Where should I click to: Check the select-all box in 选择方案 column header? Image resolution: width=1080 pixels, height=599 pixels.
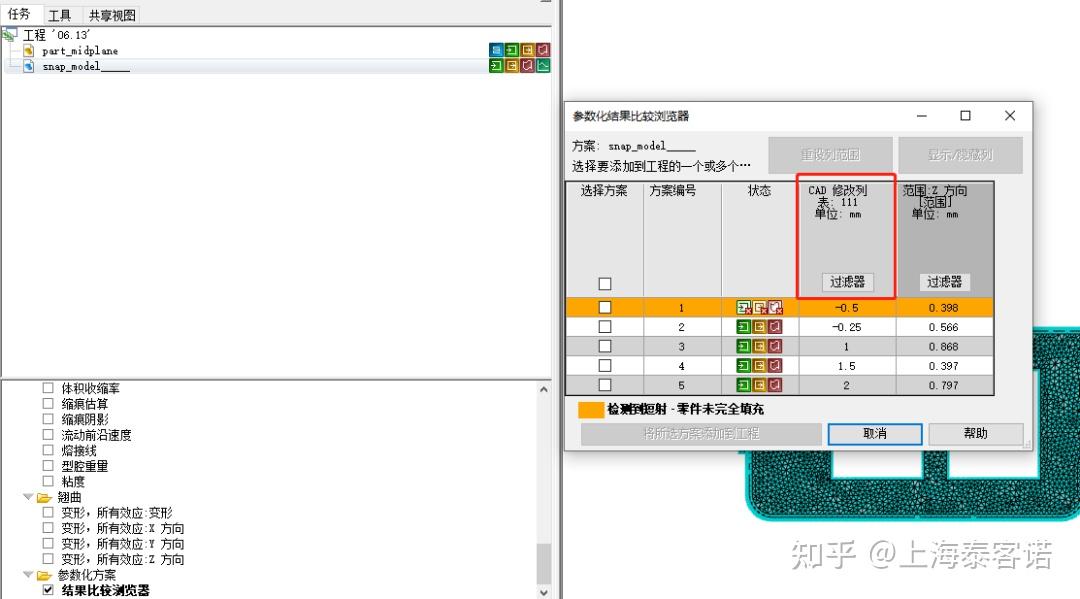[604, 283]
